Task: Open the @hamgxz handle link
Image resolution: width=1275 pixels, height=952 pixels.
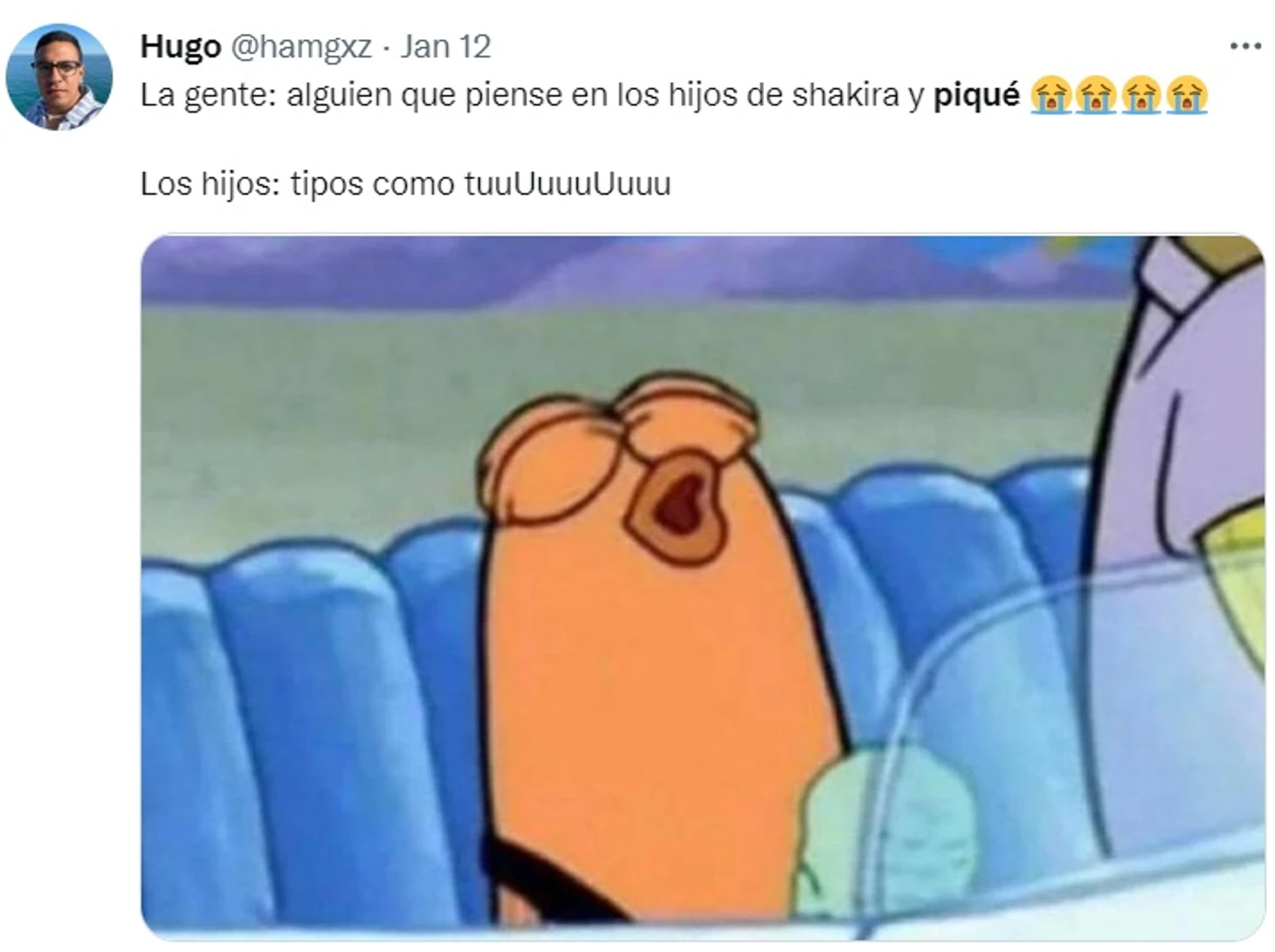Action: [x=301, y=46]
